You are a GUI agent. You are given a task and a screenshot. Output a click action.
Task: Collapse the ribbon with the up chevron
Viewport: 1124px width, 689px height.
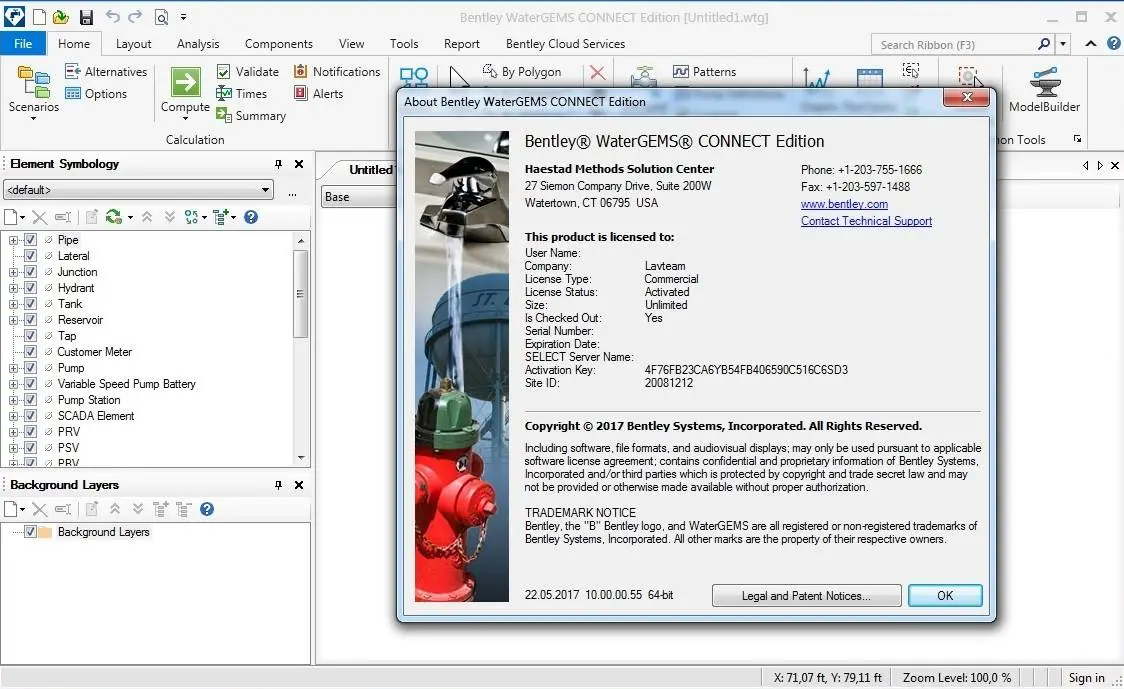click(x=1091, y=44)
